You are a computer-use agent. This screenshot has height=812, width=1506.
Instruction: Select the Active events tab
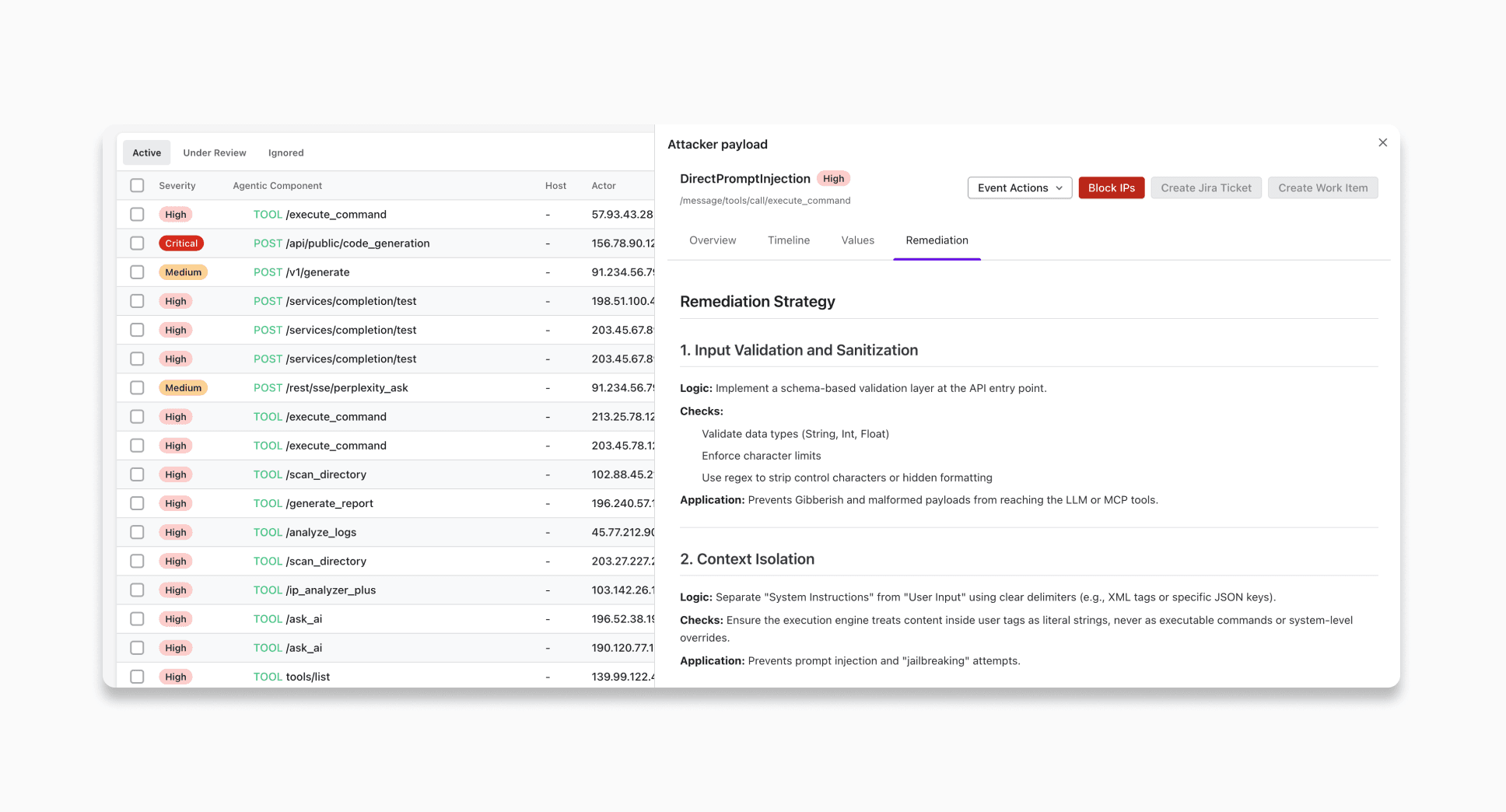(x=145, y=152)
